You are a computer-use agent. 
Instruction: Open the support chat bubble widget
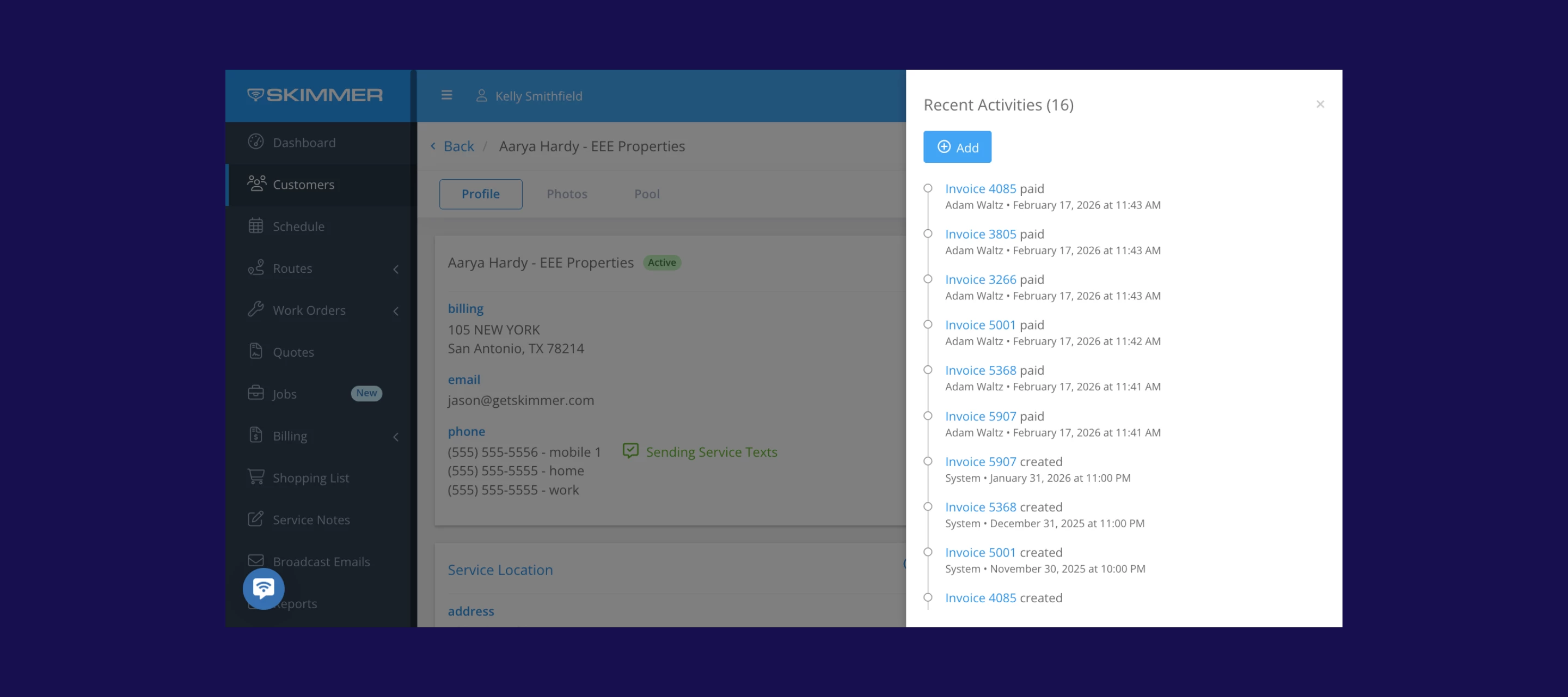pos(264,588)
